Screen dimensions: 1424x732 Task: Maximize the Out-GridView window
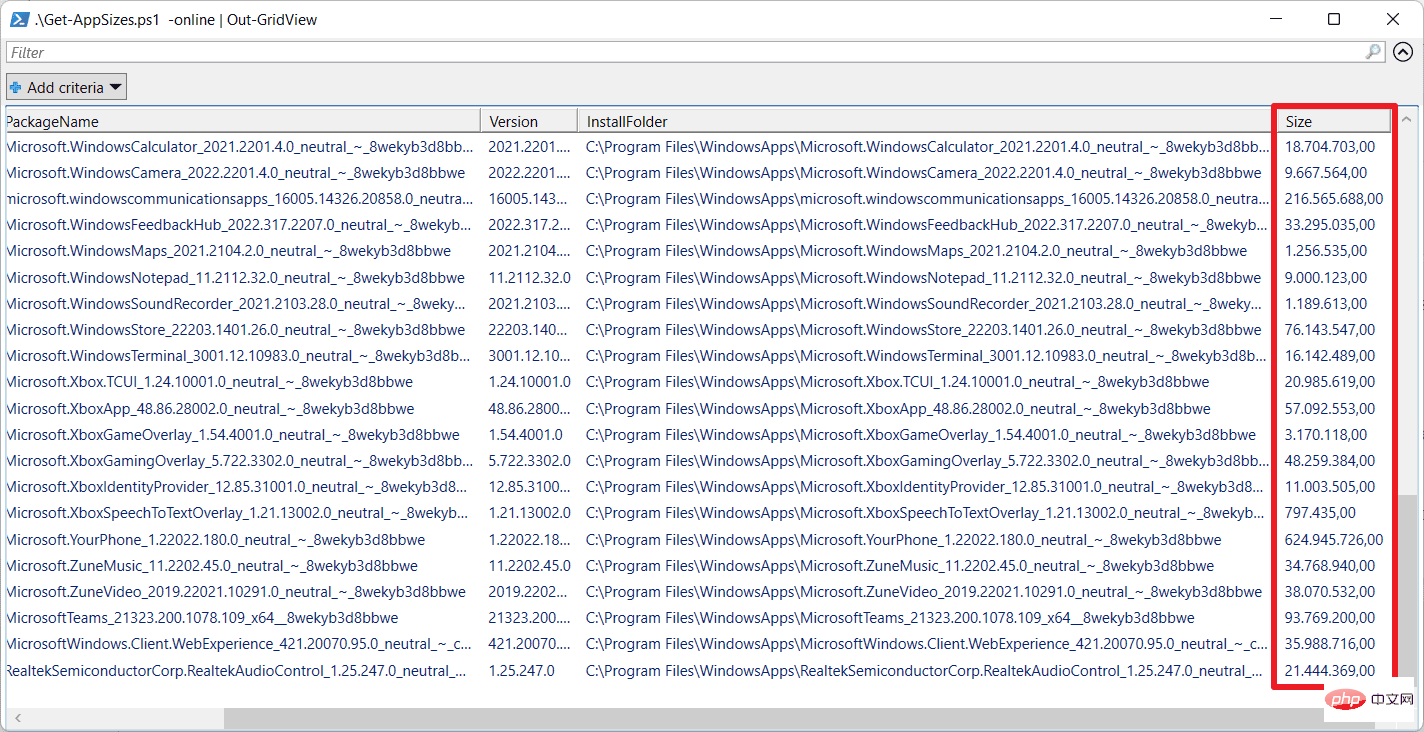point(1334,19)
